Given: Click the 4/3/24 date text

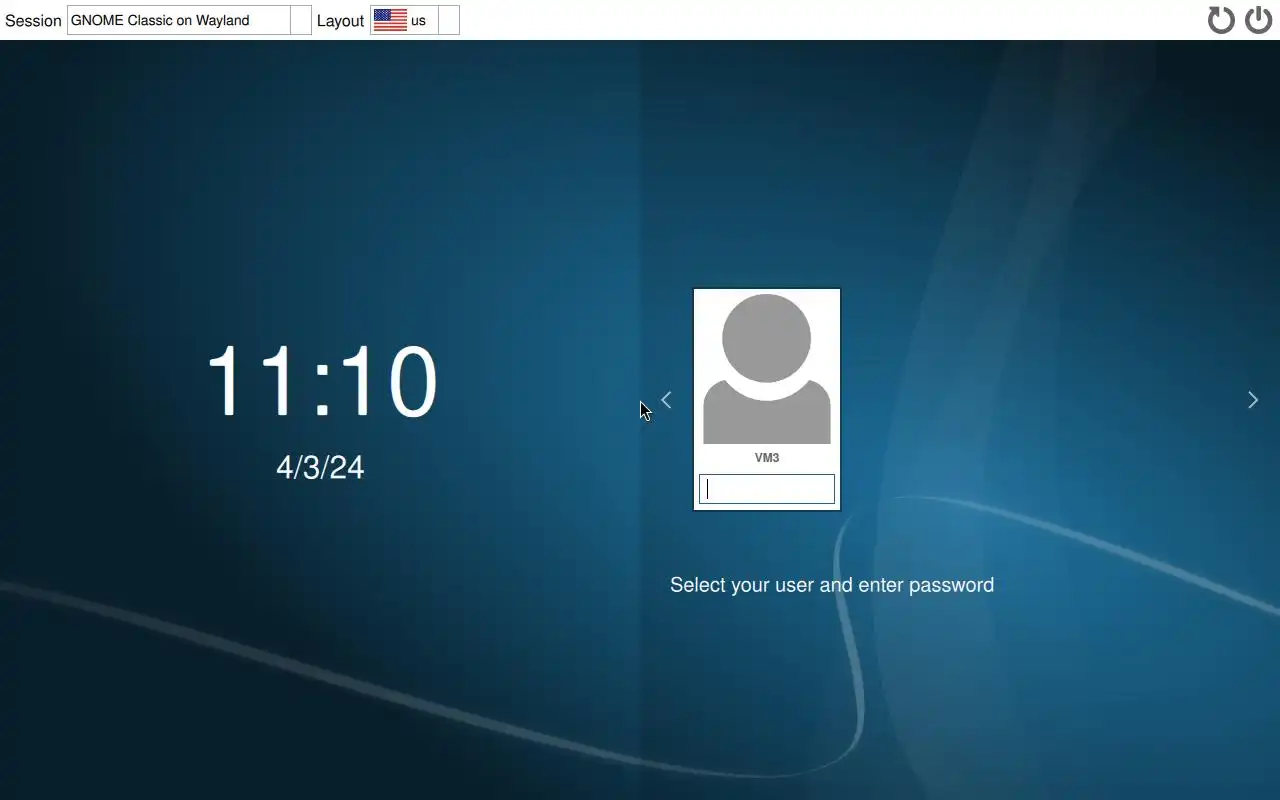Looking at the screenshot, I should tap(320, 467).
